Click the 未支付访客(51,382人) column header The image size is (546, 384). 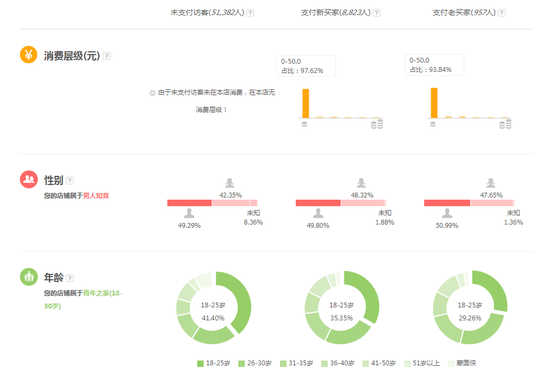[x=207, y=13]
